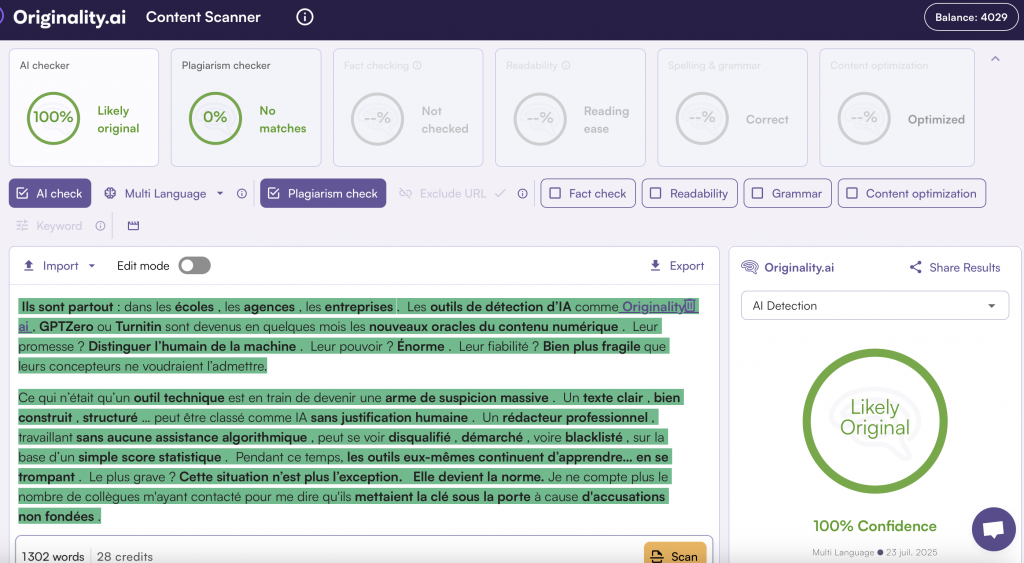This screenshot has width=1024, height=563.
Task: Click the Originality.ai header logo
Action: coord(69,18)
